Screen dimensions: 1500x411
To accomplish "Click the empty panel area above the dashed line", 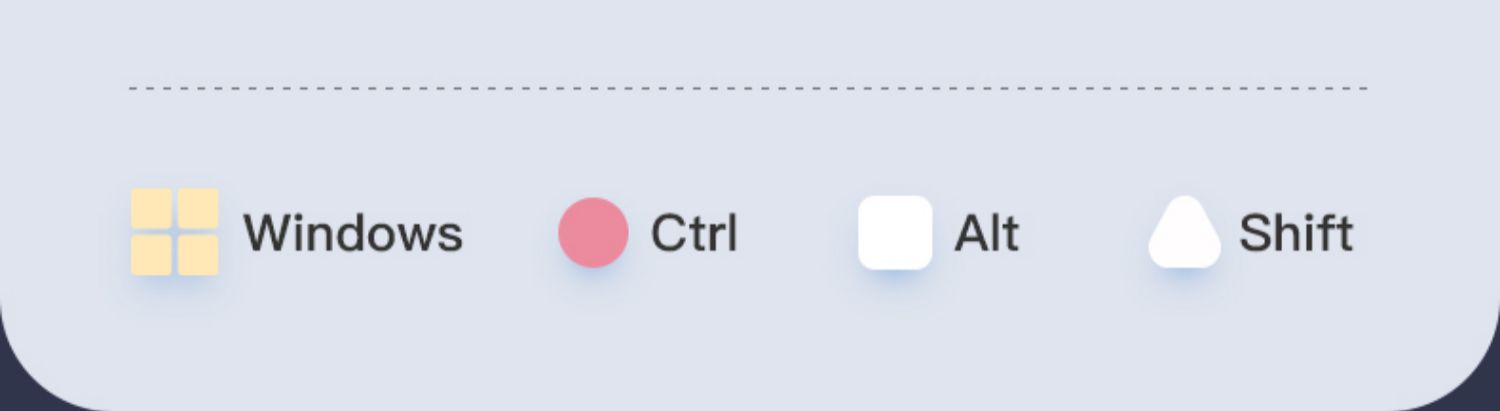I will point(748,40).
